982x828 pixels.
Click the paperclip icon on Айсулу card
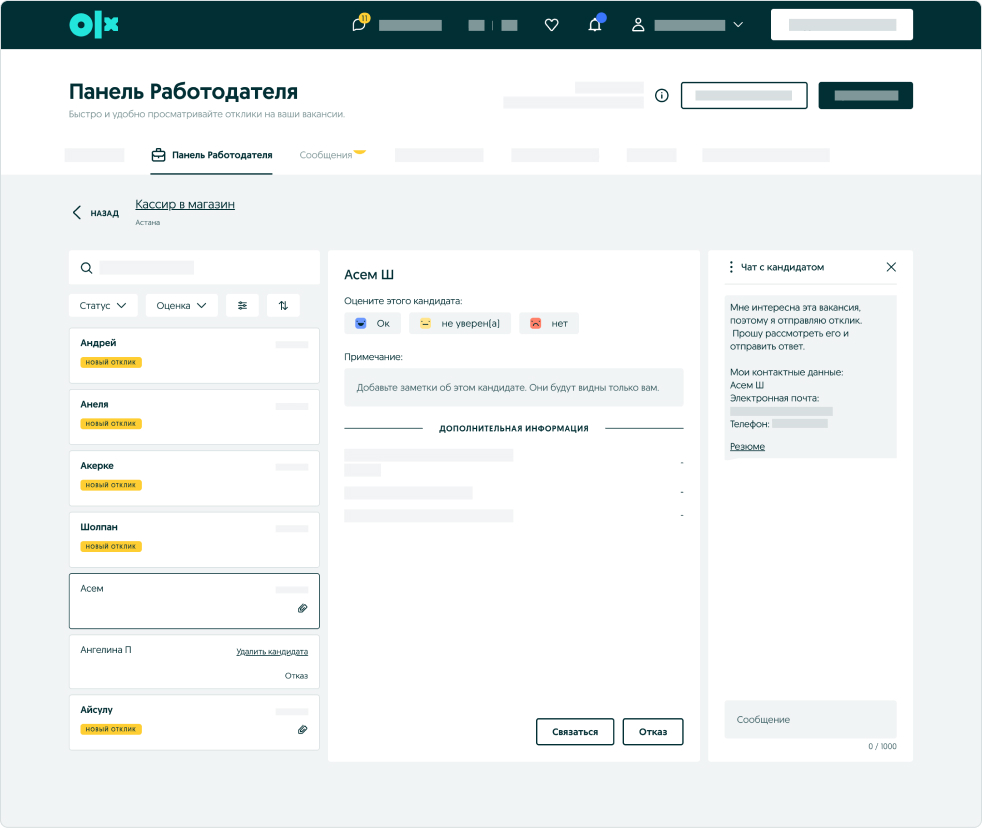[x=302, y=730]
